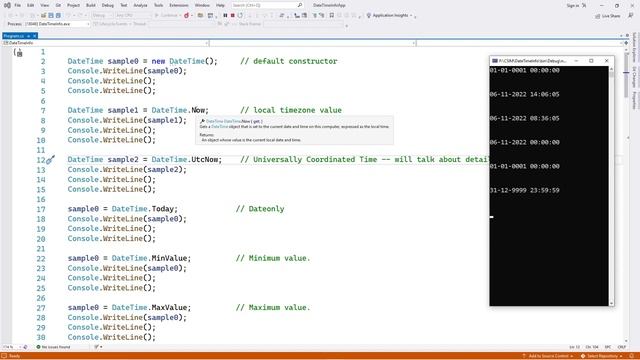This screenshot has width=640, height=360.
Task: Click the Open File toolbar icon
Action: click(43, 16)
